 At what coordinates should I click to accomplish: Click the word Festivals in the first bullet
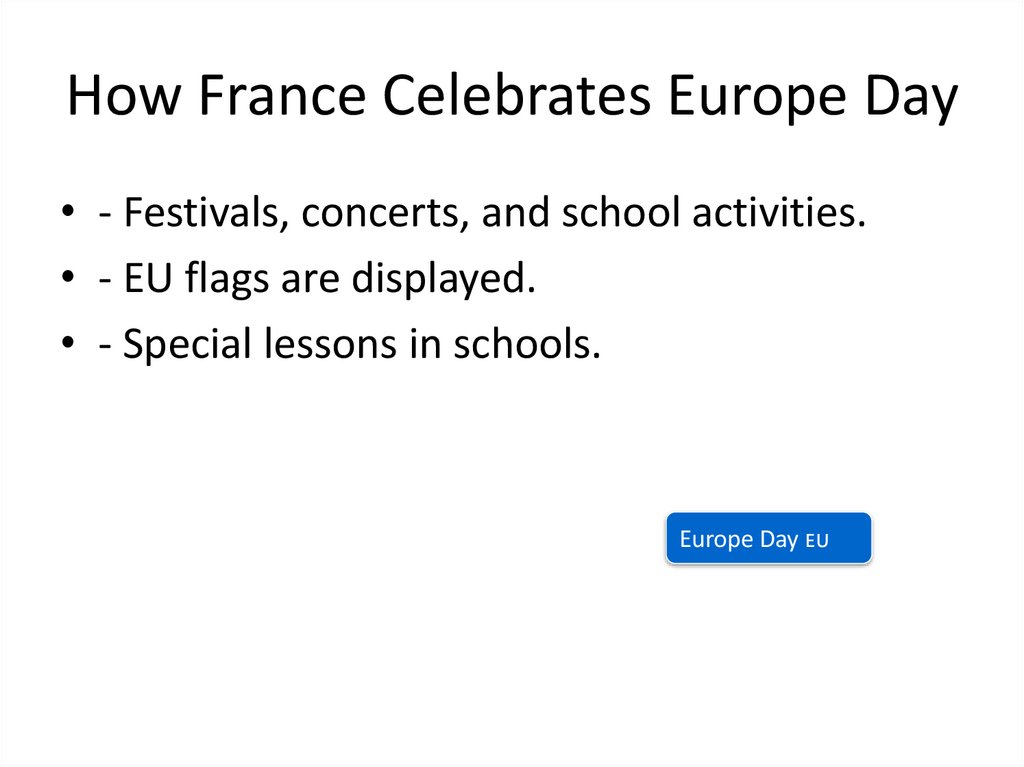pos(203,213)
